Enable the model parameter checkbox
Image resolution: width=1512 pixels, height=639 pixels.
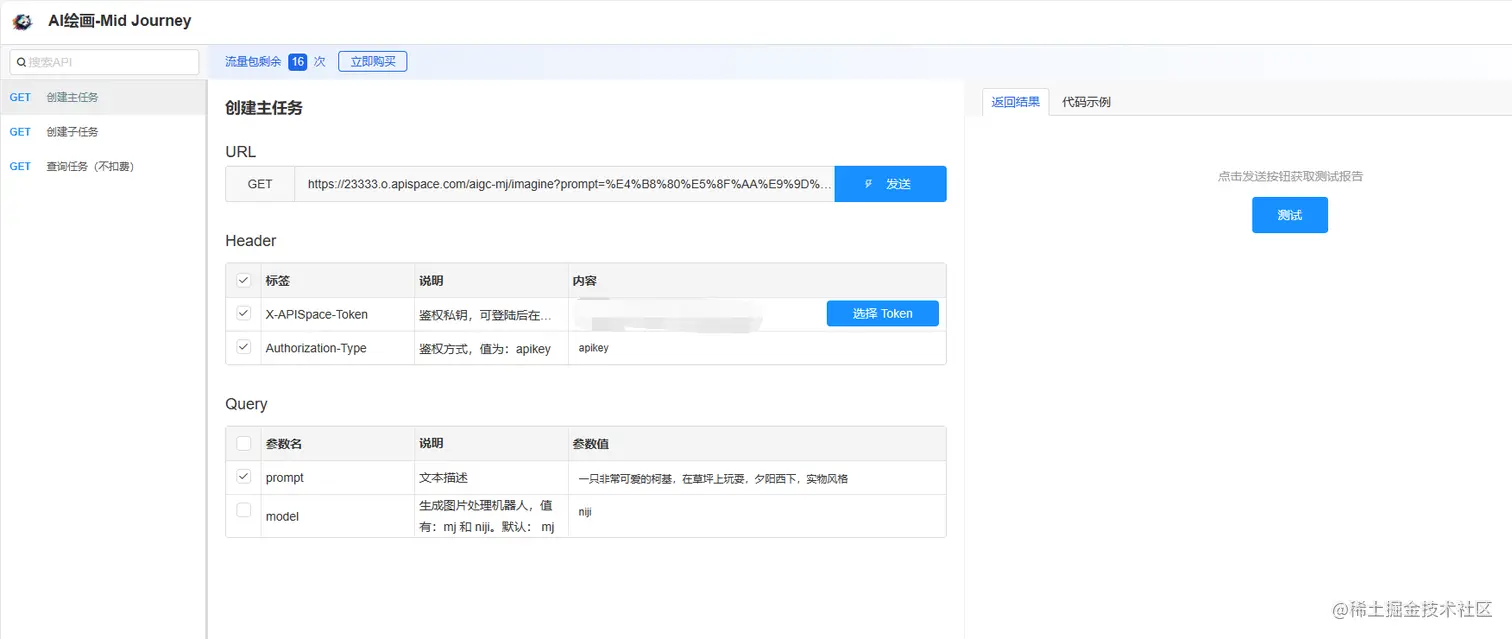click(x=243, y=511)
